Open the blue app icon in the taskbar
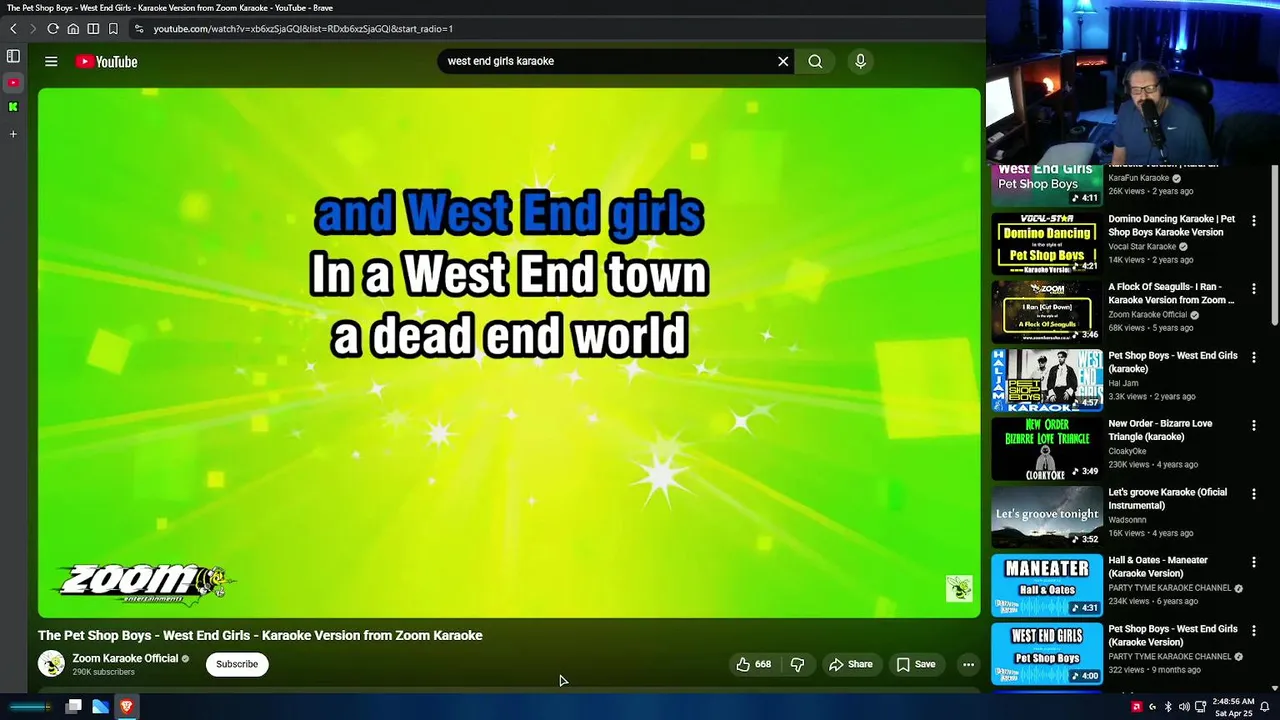This screenshot has width=1280, height=720. (100, 707)
